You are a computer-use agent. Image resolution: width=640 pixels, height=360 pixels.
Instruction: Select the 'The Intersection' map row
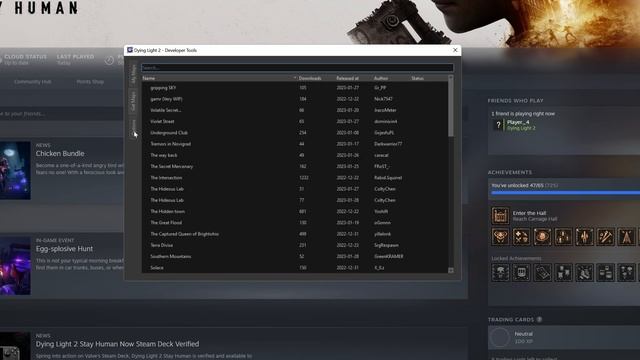295,178
